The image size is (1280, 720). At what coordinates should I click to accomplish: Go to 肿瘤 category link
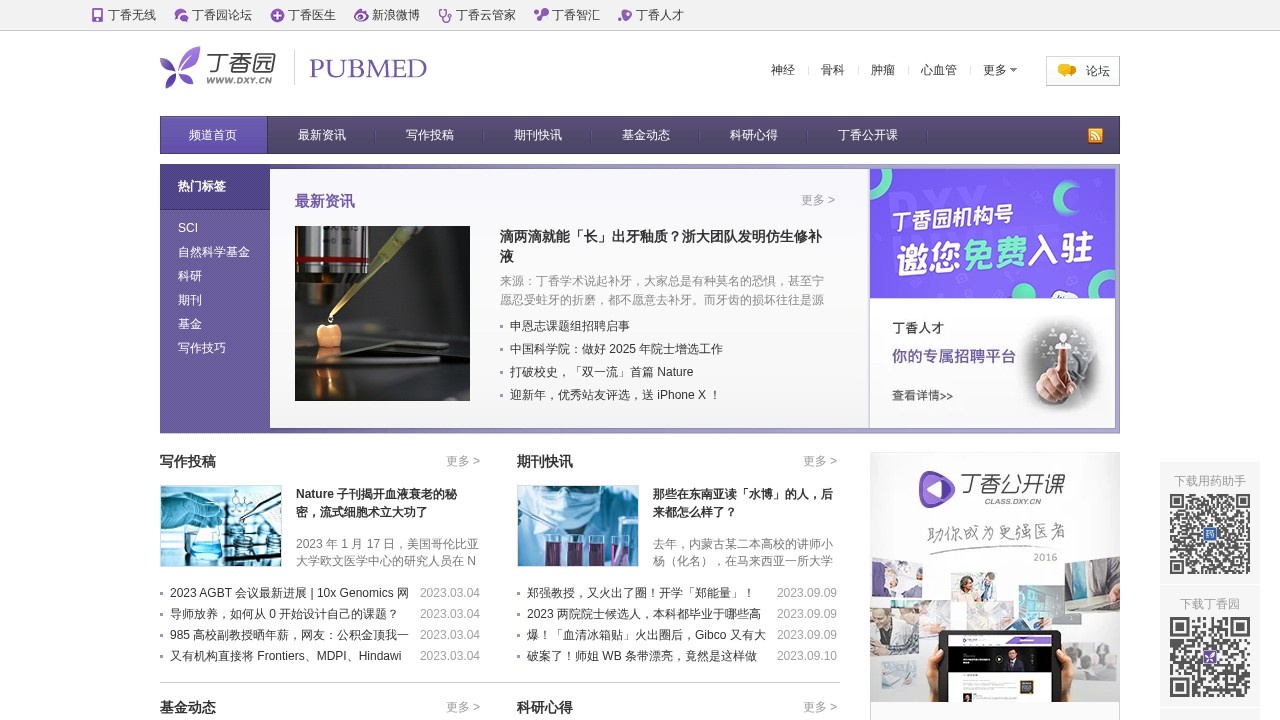pyautogui.click(x=883, y=70)
